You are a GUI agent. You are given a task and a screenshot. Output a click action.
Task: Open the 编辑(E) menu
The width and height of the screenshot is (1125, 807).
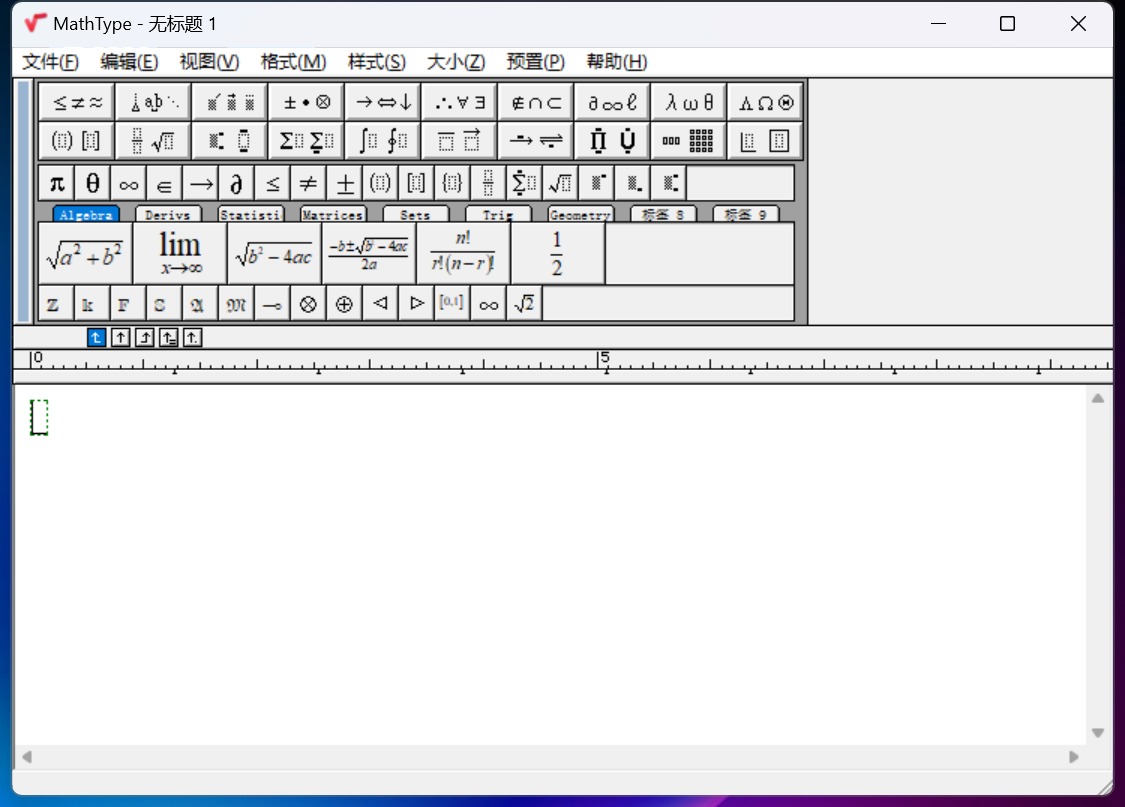click(x=129, y=62)
